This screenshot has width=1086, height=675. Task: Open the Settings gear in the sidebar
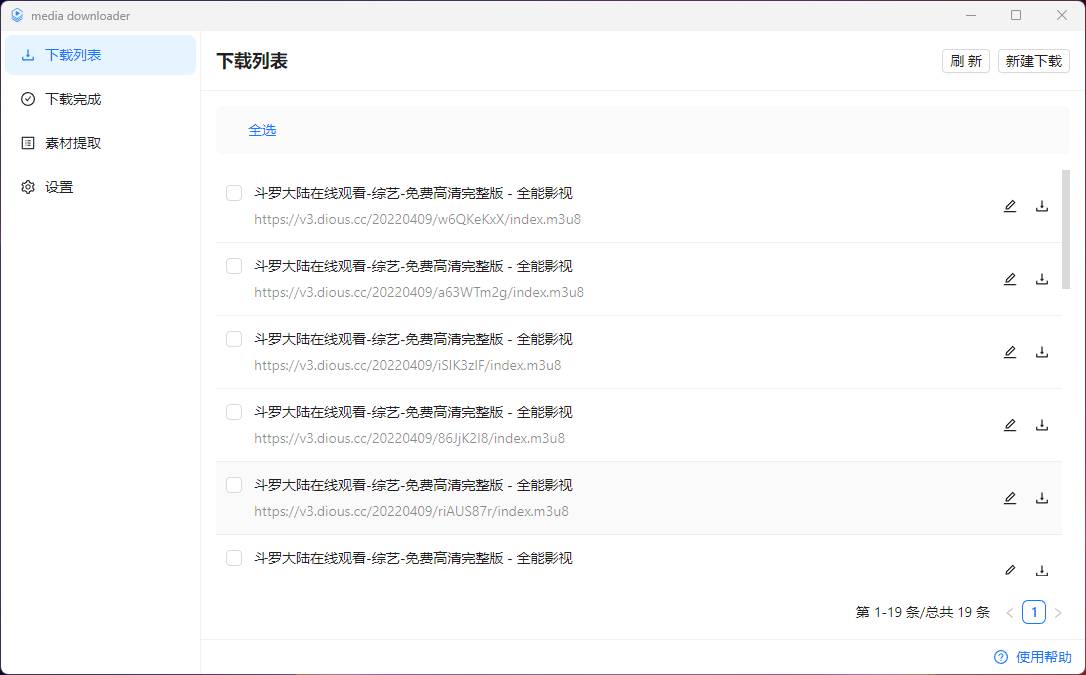click(x=27, y=187)
